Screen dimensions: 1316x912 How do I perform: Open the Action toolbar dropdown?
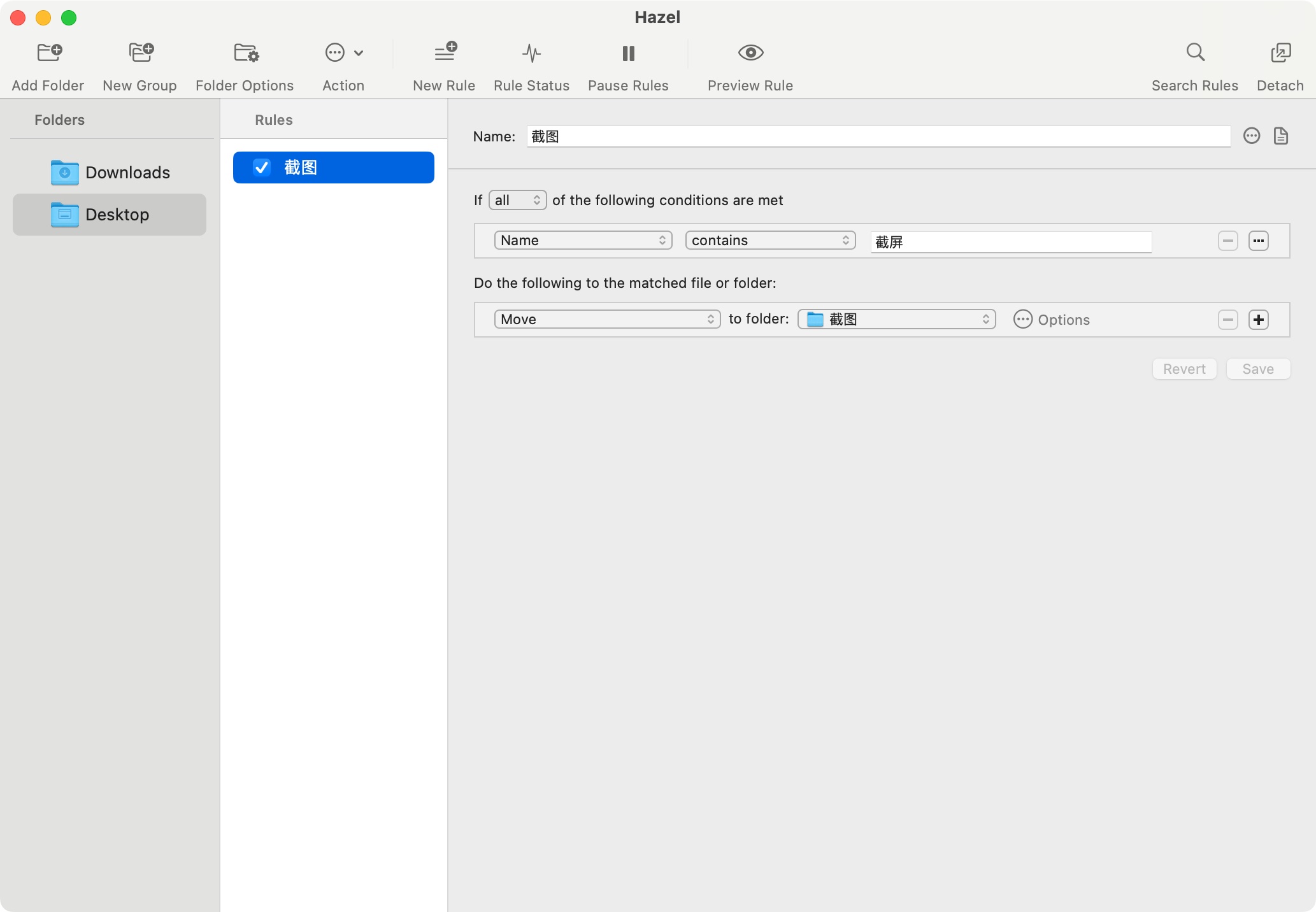click(344, 53)
